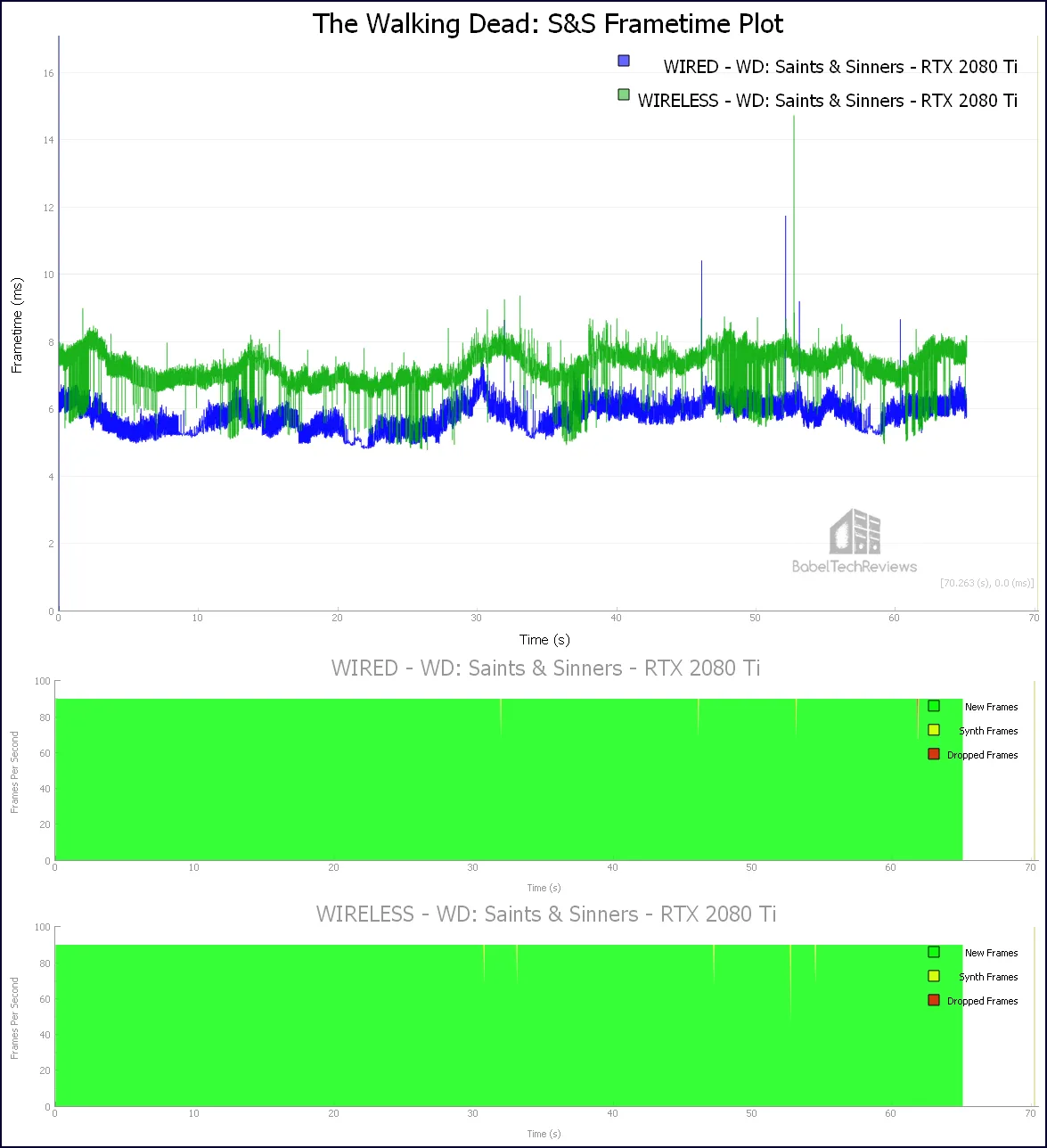
Task: Click the blue WIRED legend swatch in frametime plot
Action: [624, 61]
